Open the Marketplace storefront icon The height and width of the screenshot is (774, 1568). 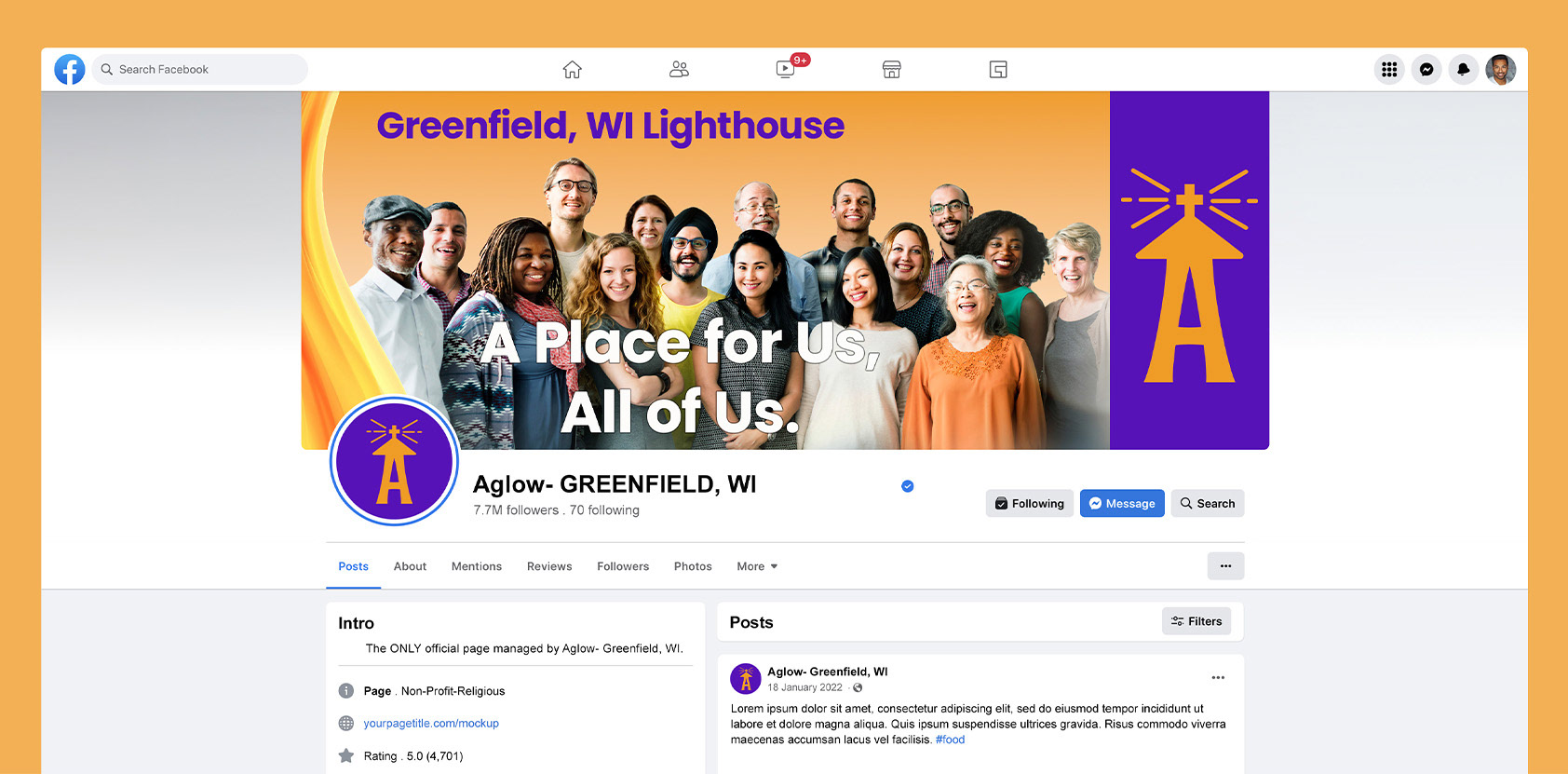(x=891, y=69)
